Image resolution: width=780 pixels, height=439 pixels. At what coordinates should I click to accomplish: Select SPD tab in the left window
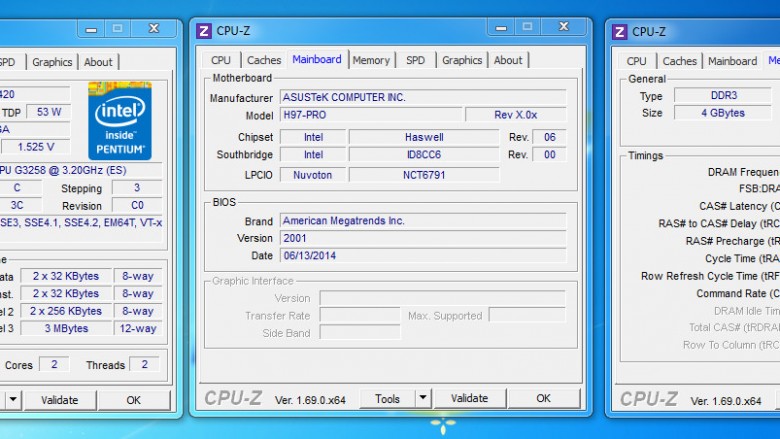coord(8,62)
